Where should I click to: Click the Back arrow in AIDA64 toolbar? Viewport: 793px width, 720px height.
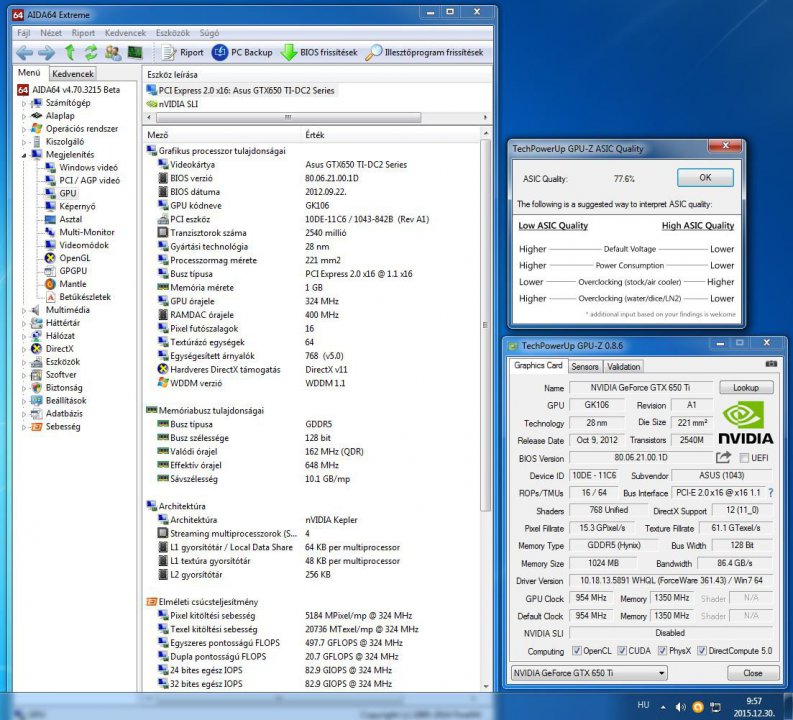point(25,52)
